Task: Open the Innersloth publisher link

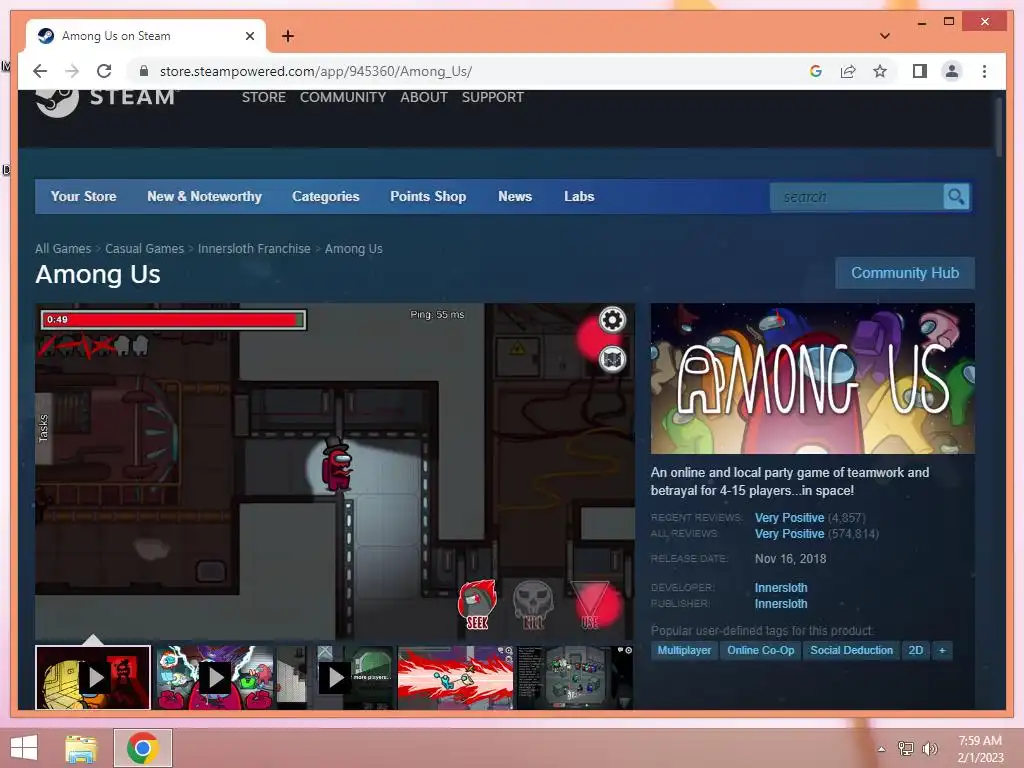Action: coord(781,604)
